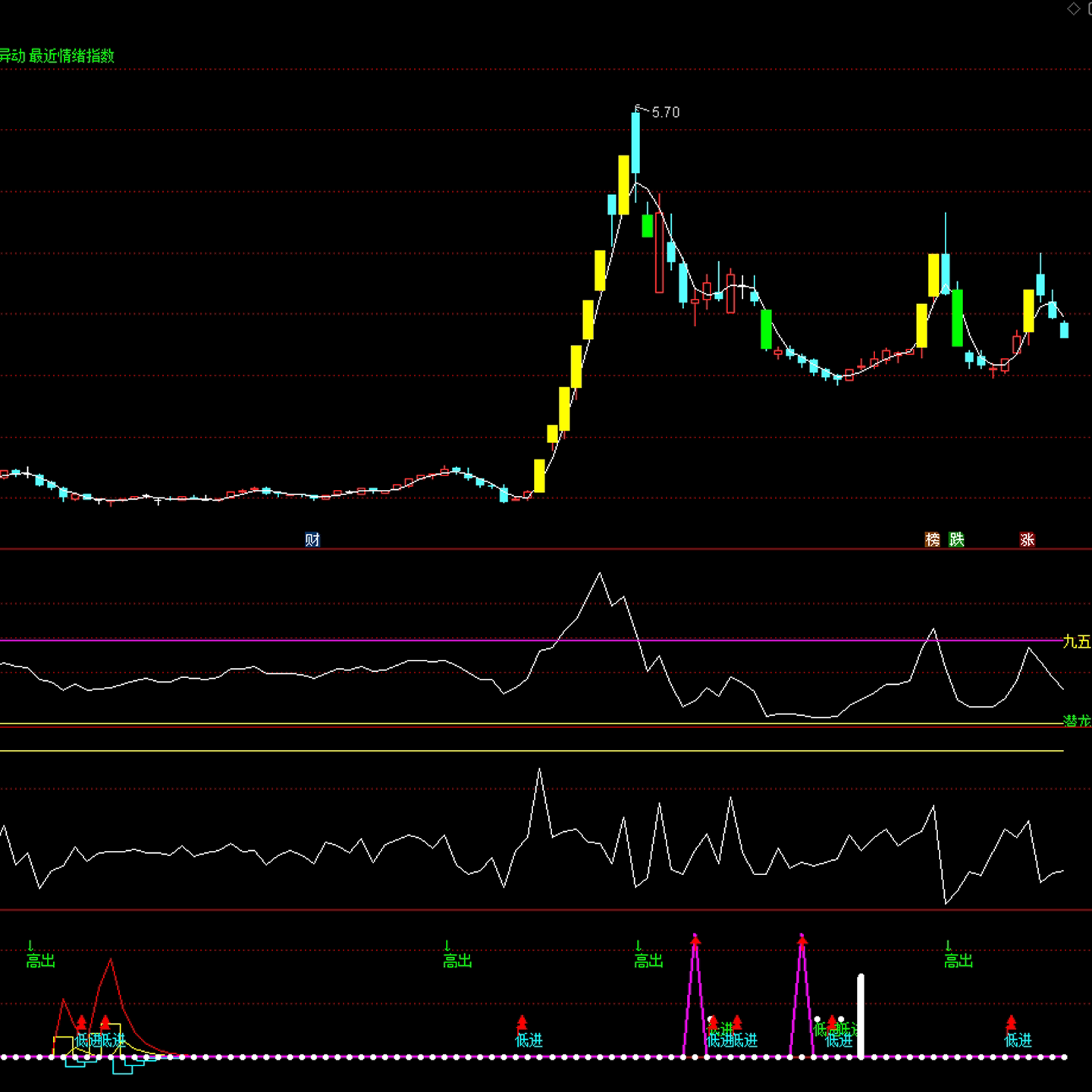Open the 榜 ranking marker icon
1092x1092 pixels.
click(933, 540)
